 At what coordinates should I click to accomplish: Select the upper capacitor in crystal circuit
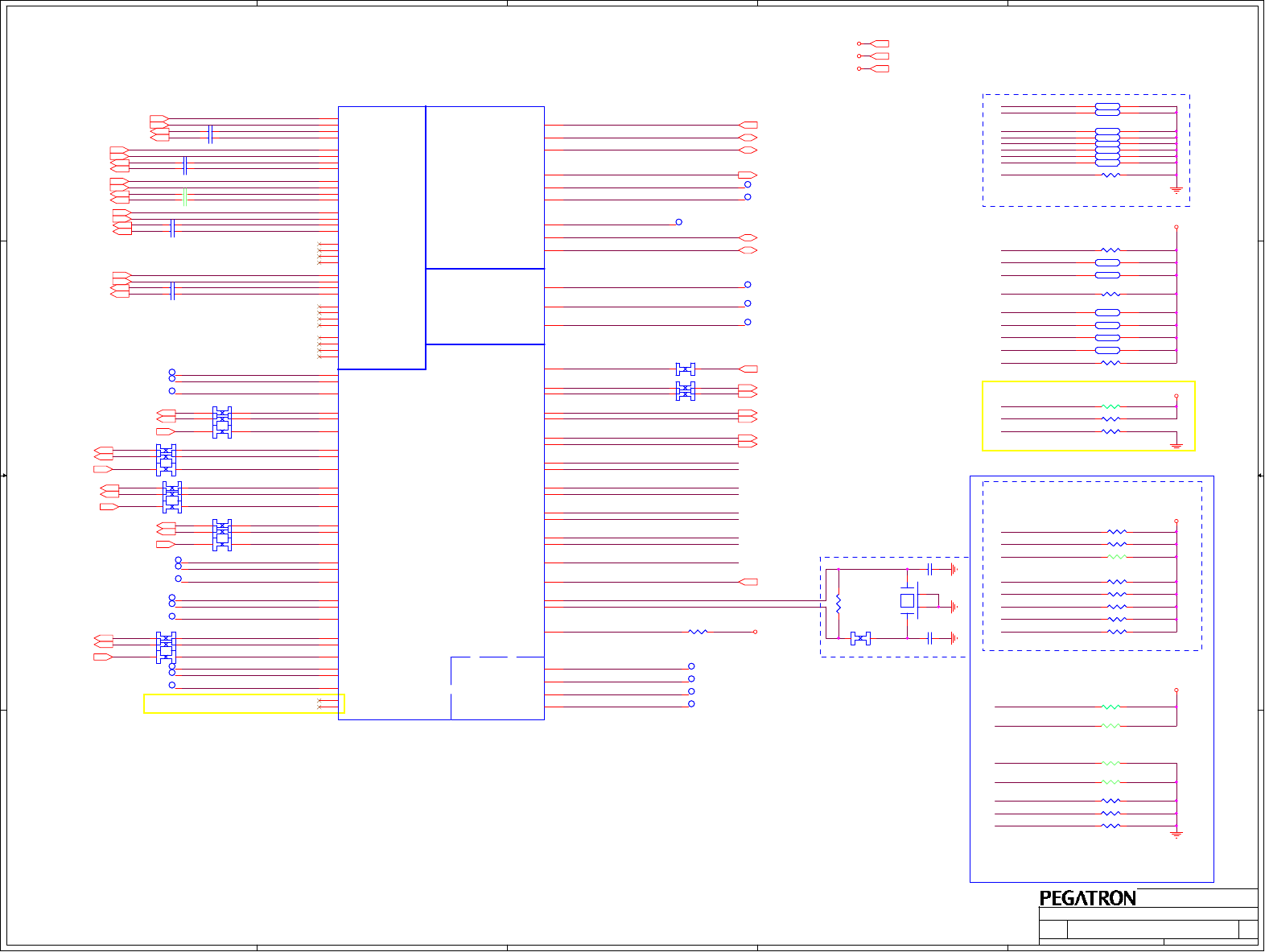pyautogui.click(x=930, y=569)
